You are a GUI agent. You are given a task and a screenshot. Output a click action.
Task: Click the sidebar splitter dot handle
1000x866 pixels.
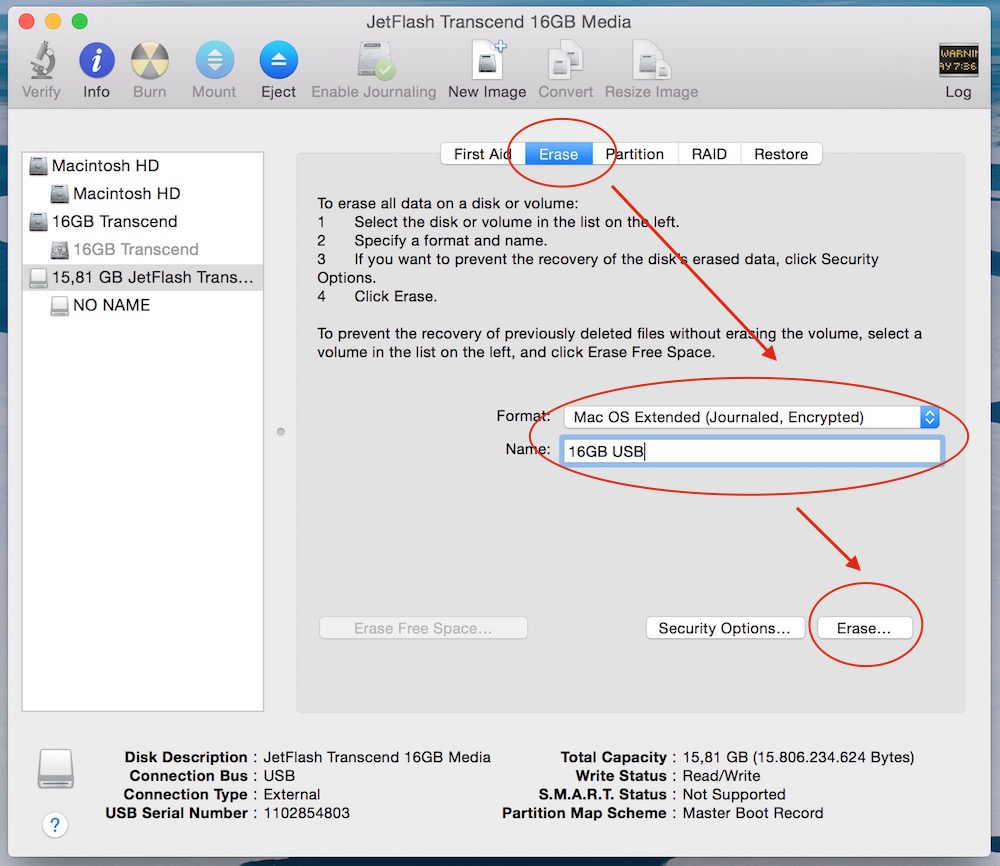pos(281,432)
